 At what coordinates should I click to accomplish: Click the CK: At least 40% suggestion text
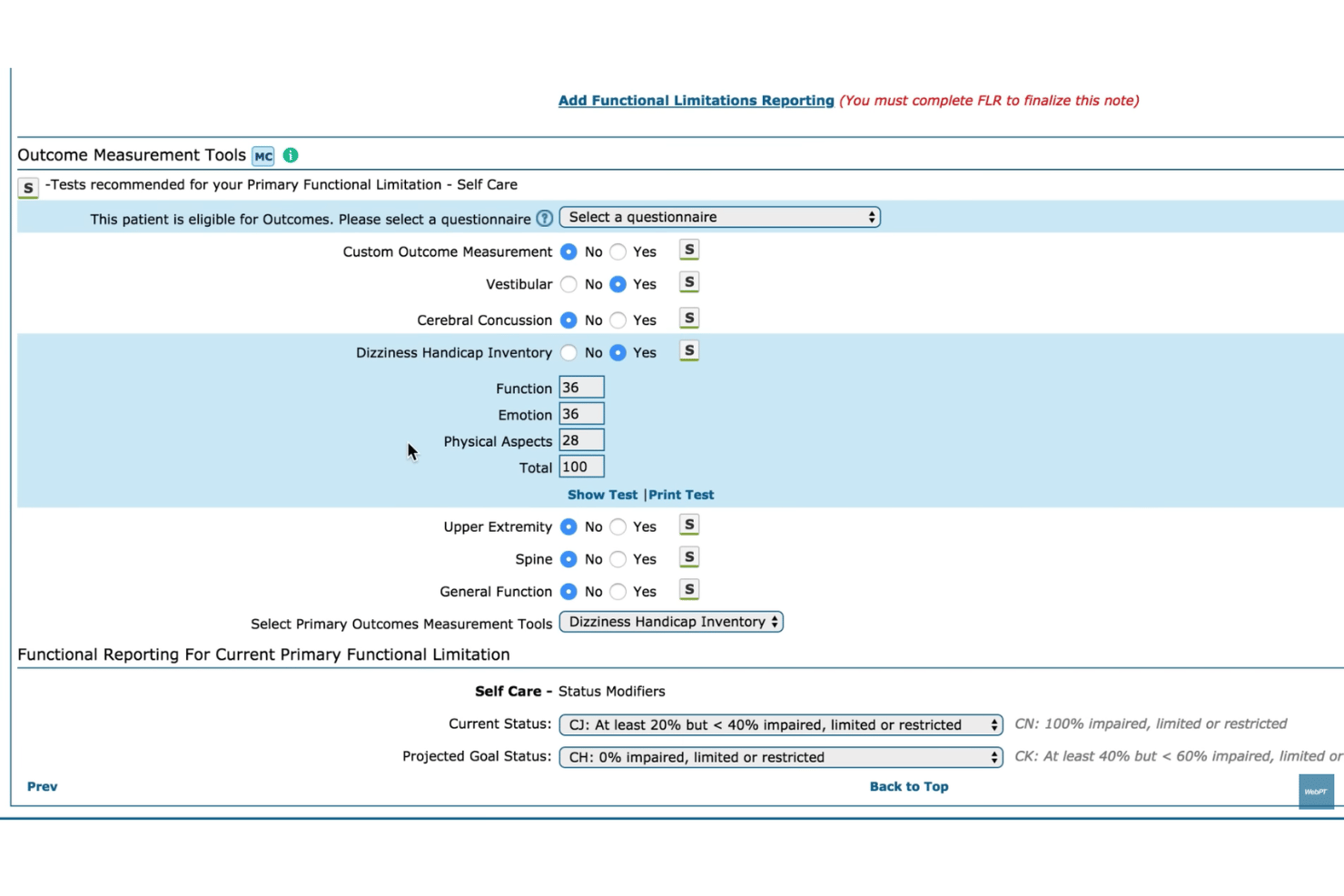(x=1179, y=756)
